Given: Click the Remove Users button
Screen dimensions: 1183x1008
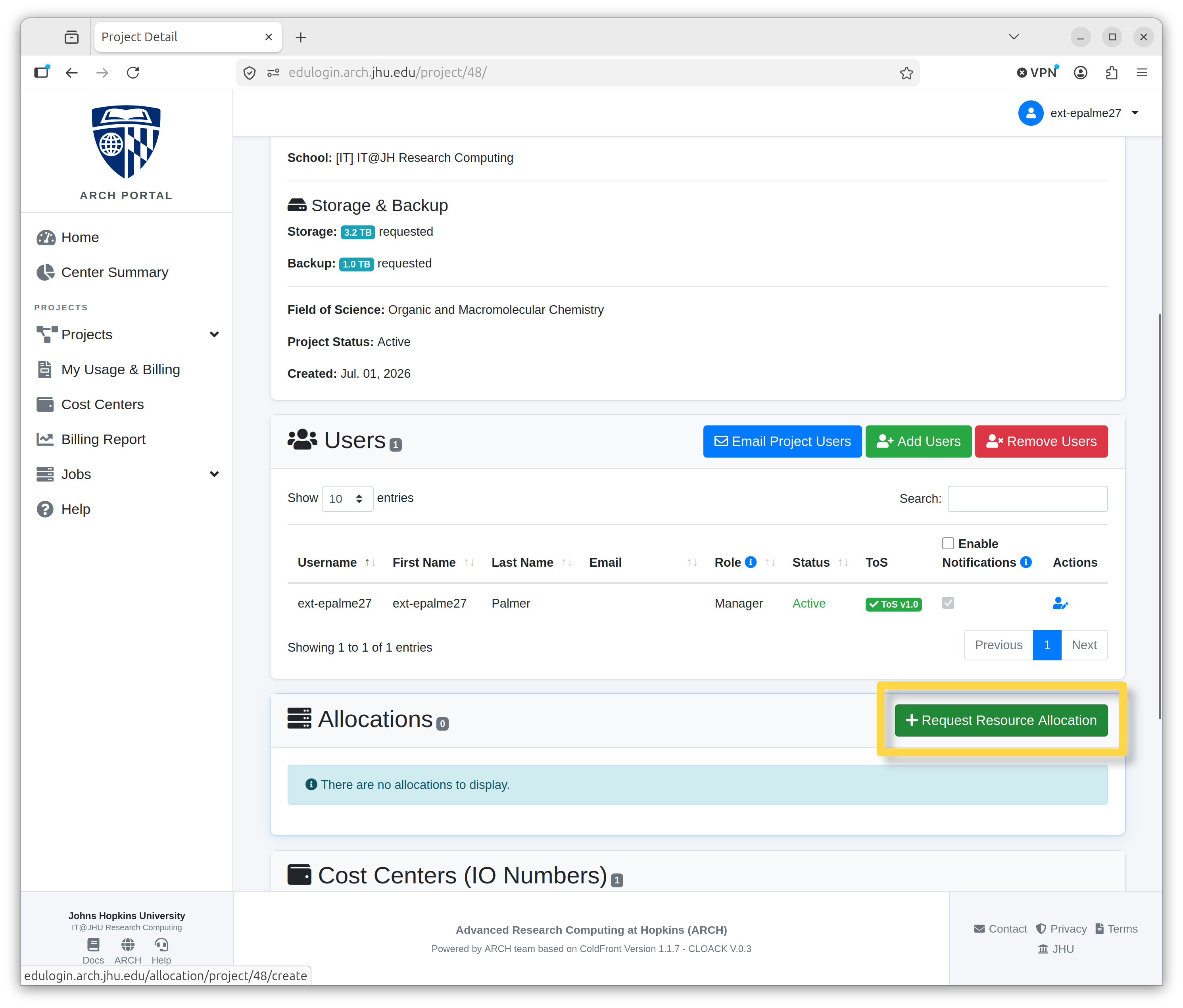Looking at the screenshot, I should tap(1041, 441).
